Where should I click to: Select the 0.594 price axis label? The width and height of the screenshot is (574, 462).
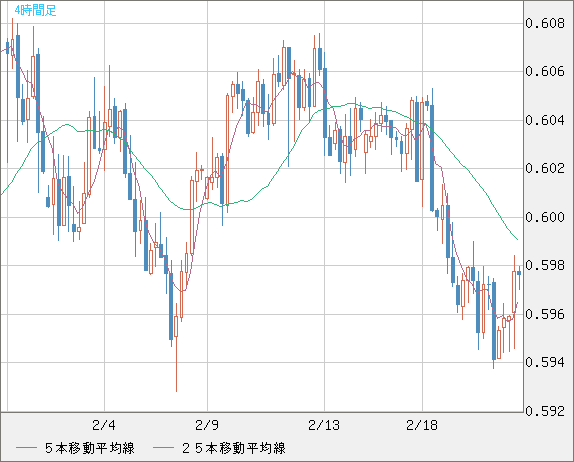pos(545,362)
